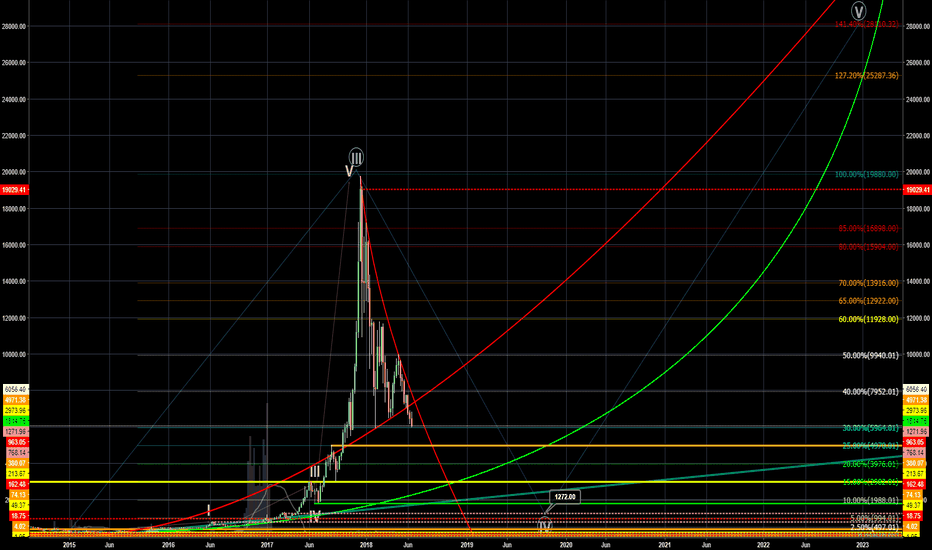Click the pink 1271.96 tag on right price scale

[x=917, y=432]
